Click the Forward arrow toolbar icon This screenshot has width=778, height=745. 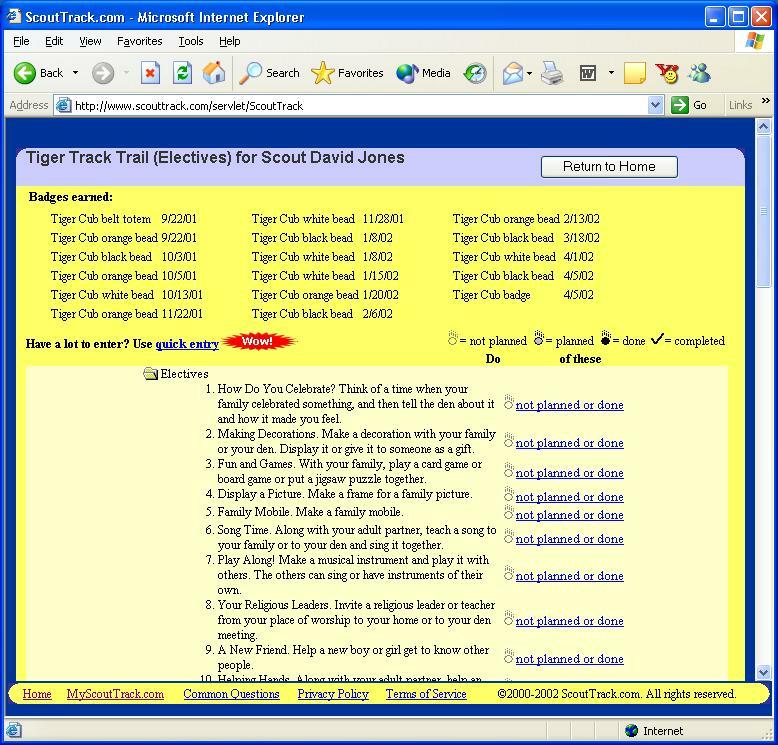point(103,73)
